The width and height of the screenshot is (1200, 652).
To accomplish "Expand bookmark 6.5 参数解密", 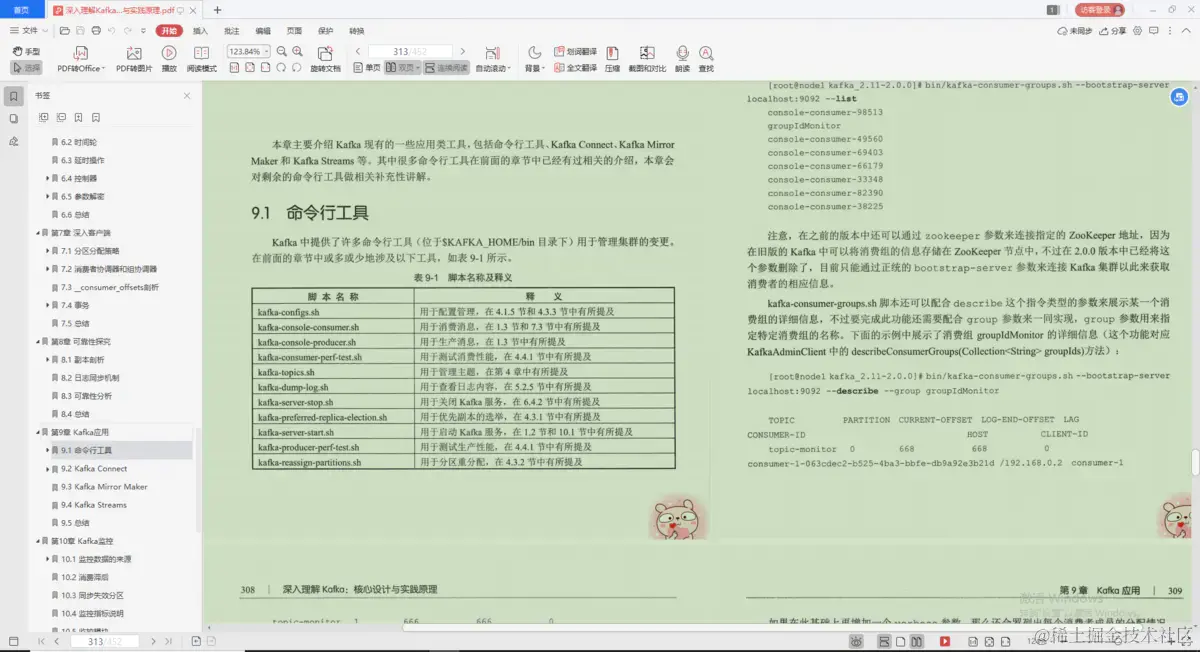I will [47, 196].
